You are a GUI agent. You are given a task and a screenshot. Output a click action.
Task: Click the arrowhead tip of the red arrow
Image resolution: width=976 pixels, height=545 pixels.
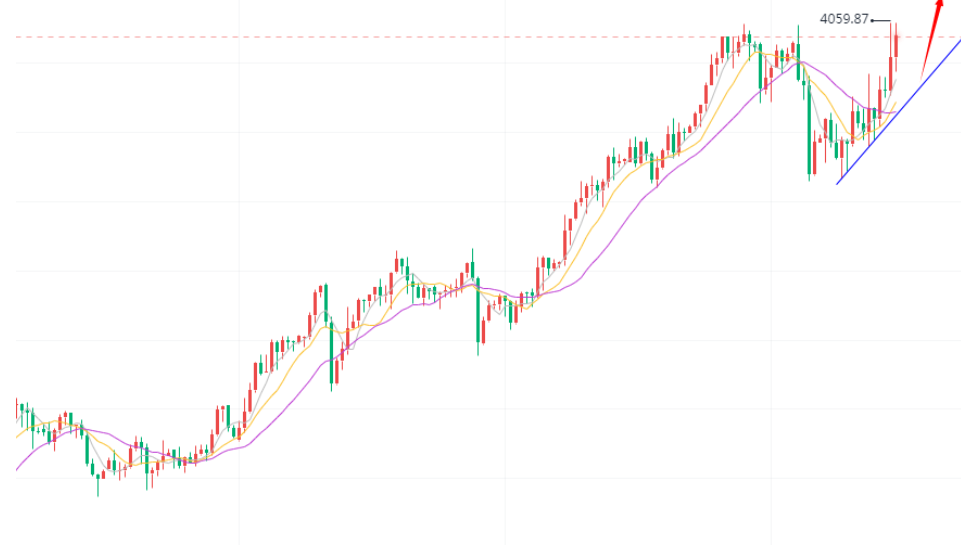(940, 3)
